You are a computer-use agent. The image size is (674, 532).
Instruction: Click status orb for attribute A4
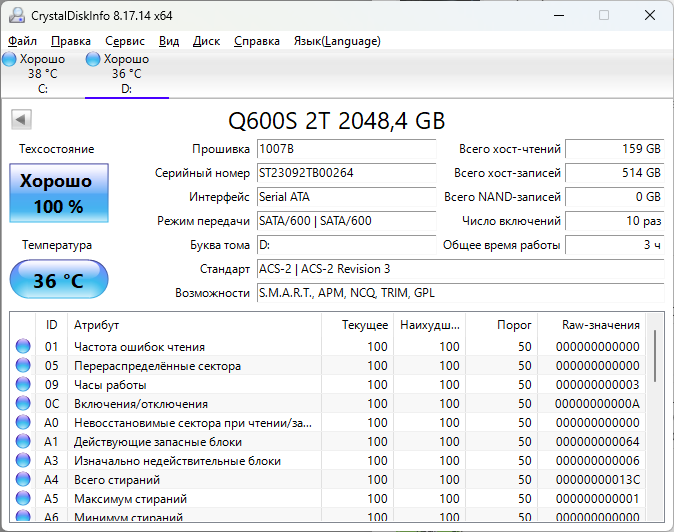[x=23, y=479]
